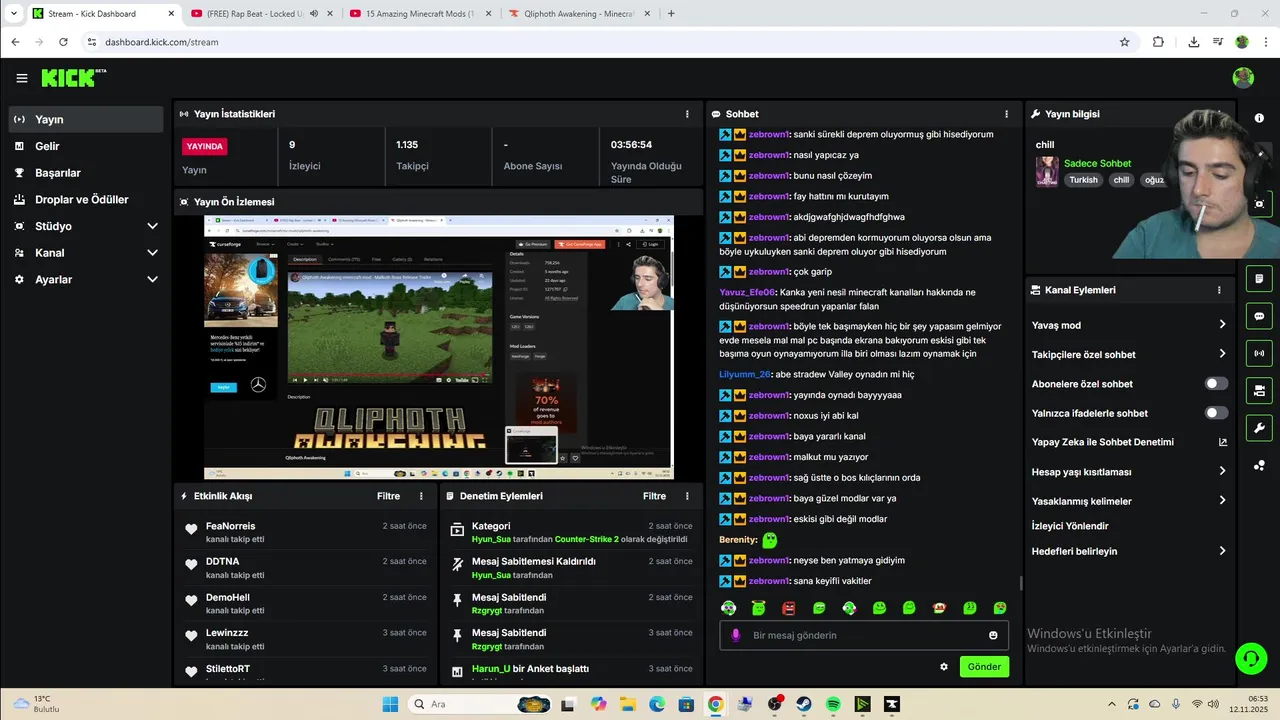Image resolution: width=1280 pixels, height=720 pixels.
Task: Click the stream preview thumbnail
Action: (x=439, y=347)
